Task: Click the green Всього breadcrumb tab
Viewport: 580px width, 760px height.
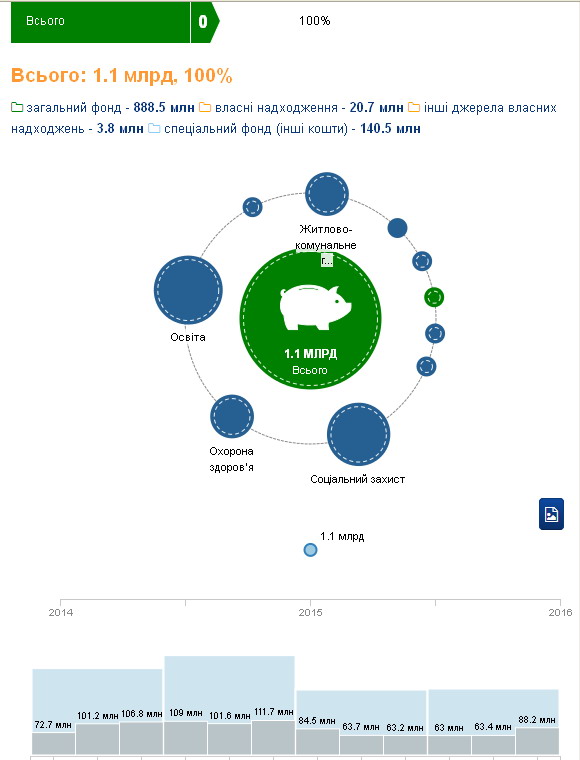Action: pos(100,21)
